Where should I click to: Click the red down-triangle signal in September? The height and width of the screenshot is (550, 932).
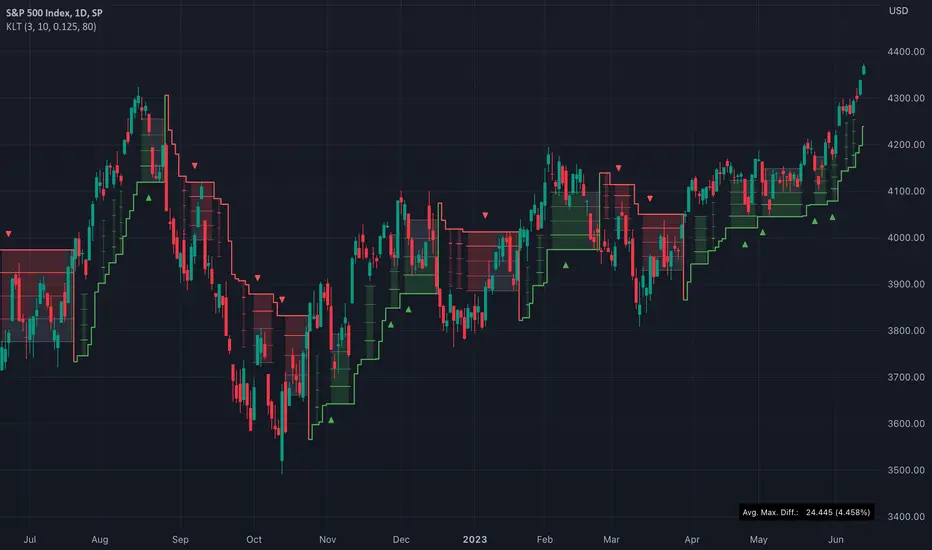[195, 166]
